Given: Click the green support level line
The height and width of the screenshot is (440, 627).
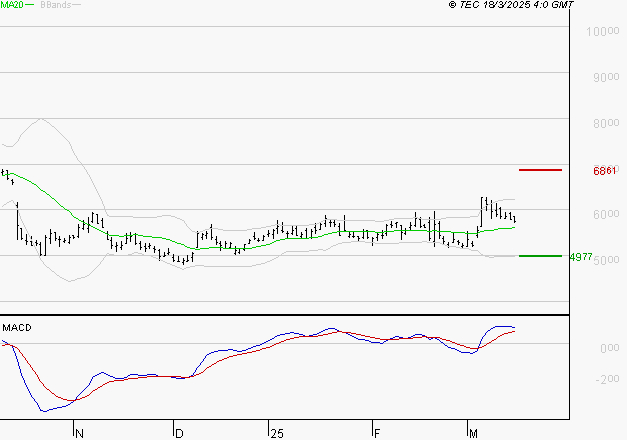Looking at the screenshot, I should 540,256.
